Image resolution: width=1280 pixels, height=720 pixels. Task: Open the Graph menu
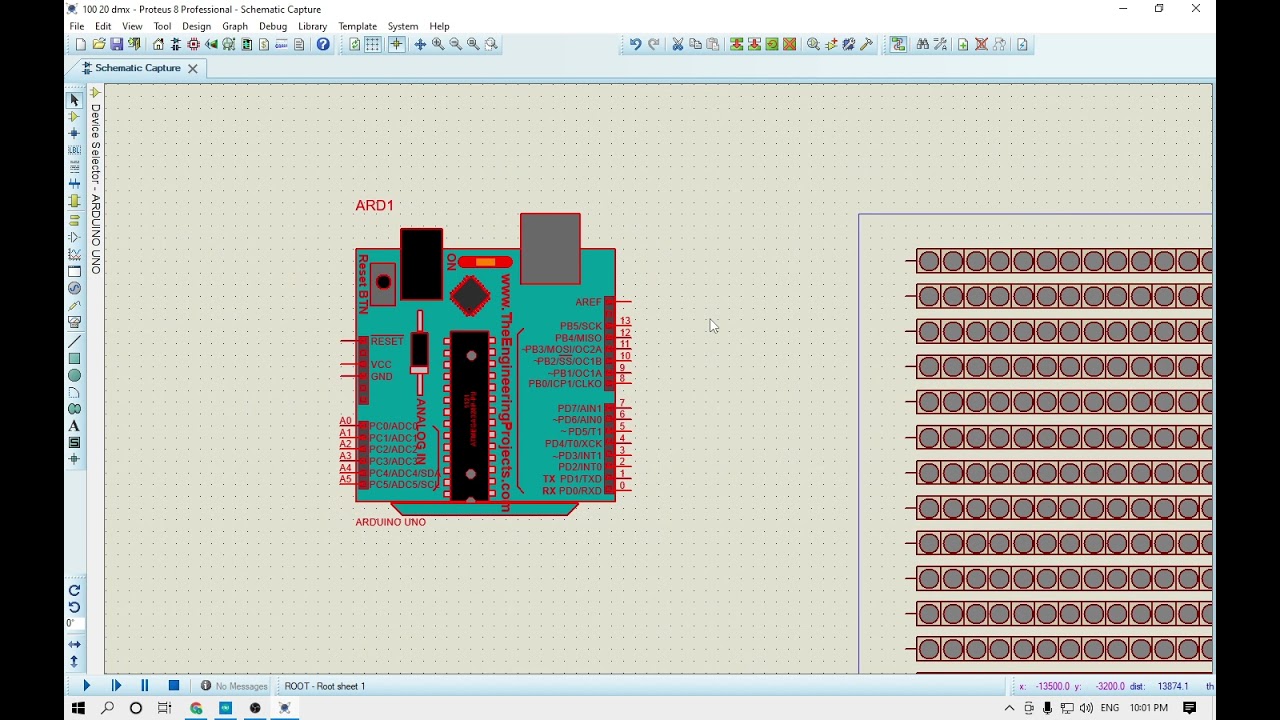tap(235, 26)
